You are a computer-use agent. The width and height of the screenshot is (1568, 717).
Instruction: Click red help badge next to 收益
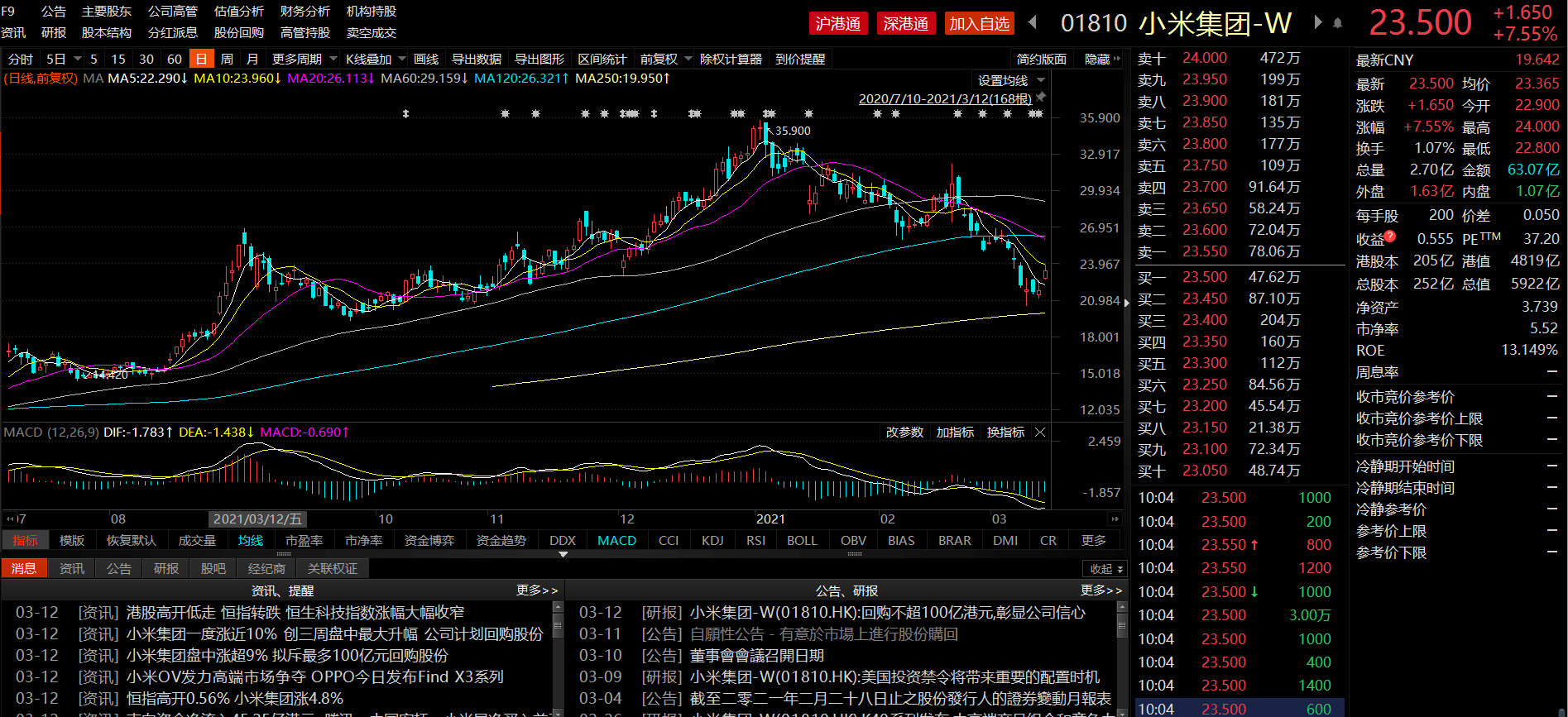click(x=1390, y=237)
